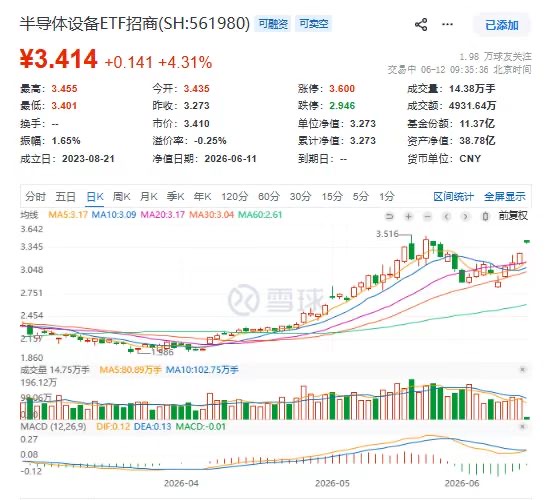This screenshot has height=500, width=555.
Task: Open the 前复权 adjustment dropdown
Action: click(513, 215)
